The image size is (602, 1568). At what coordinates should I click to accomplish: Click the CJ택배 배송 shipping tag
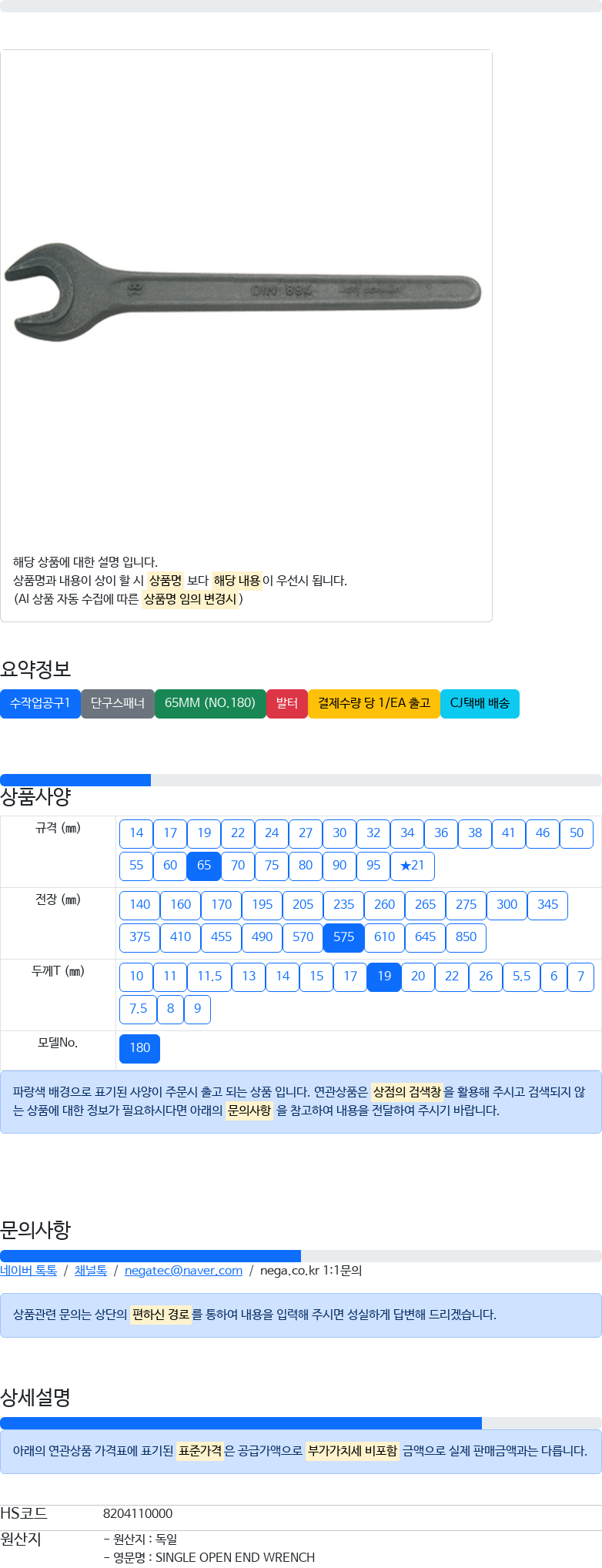(x=480, y=703)
